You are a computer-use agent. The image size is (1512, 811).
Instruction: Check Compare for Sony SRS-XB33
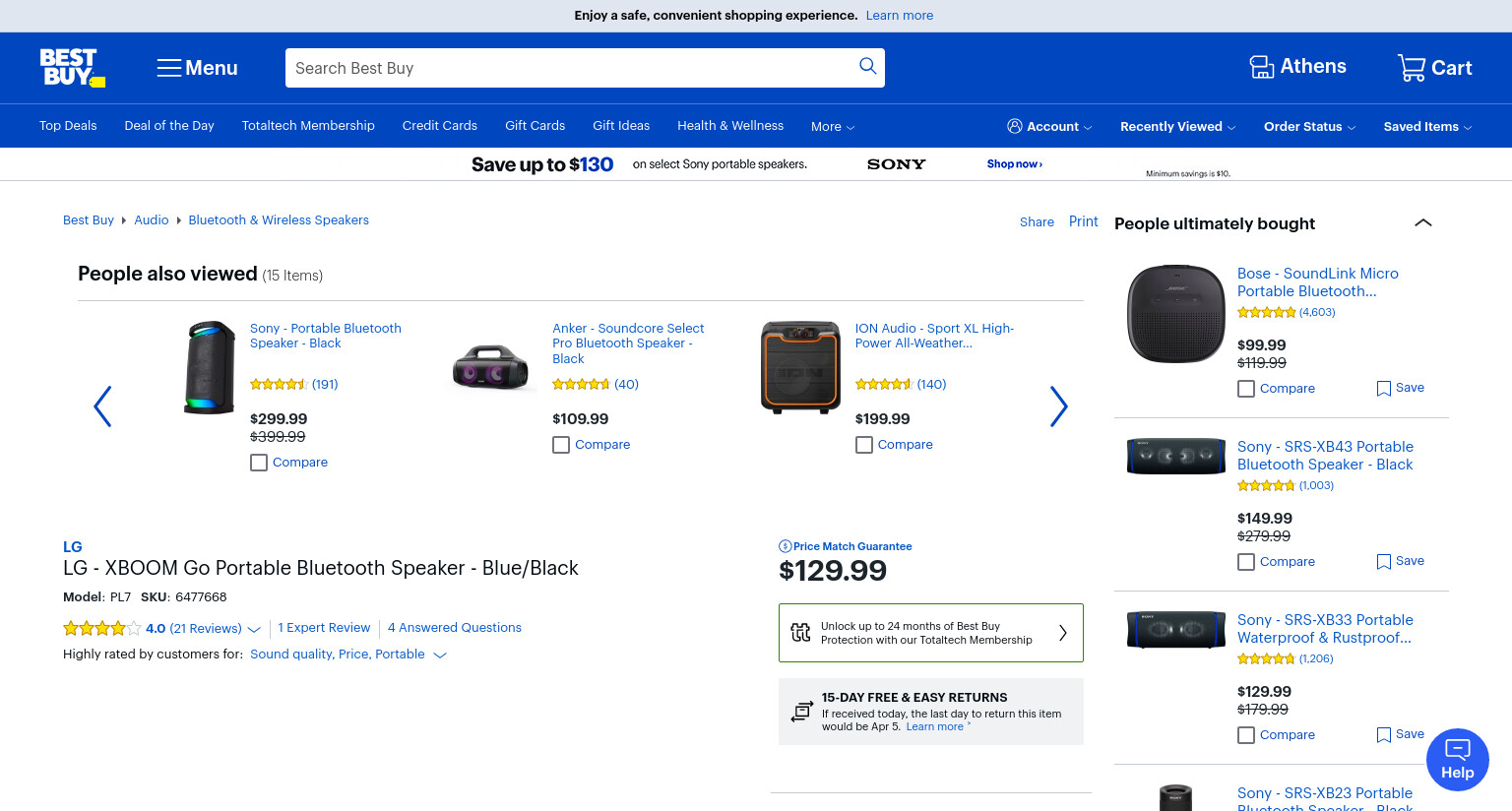[1246, 735]
